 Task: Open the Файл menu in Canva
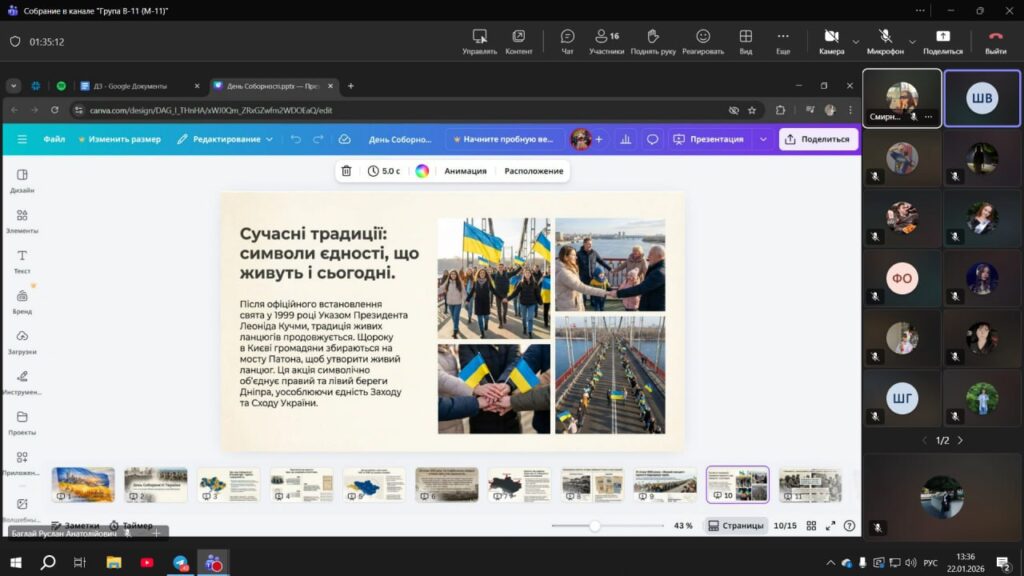[x=54, y=139]
